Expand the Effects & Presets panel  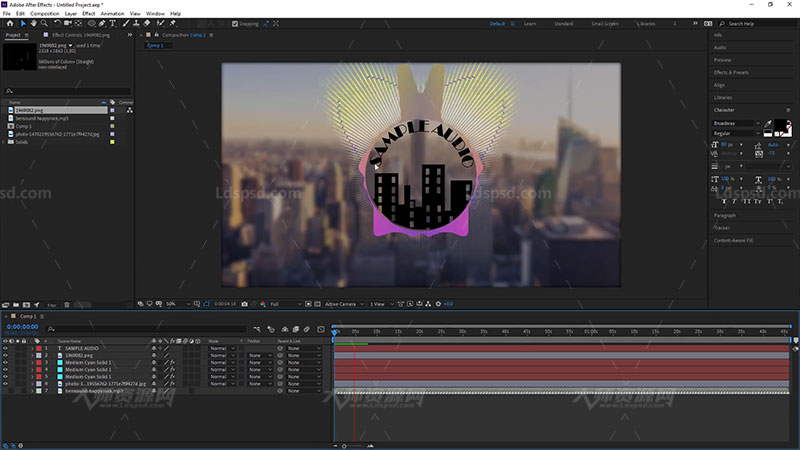pos(731,72)
